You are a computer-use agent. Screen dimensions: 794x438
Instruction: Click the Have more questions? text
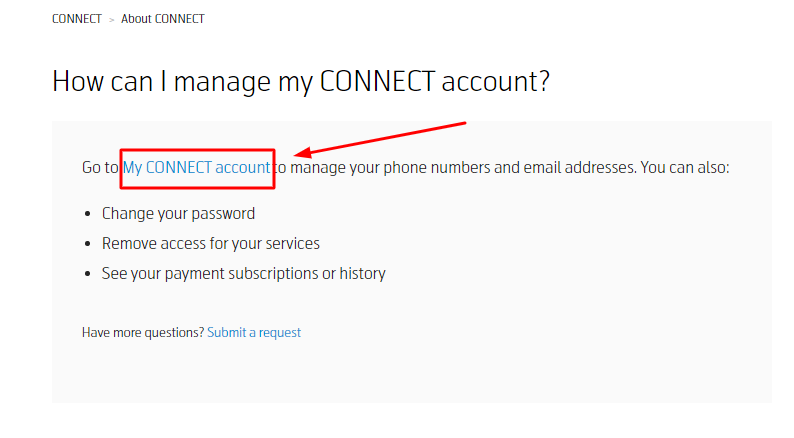coord(143,333)
